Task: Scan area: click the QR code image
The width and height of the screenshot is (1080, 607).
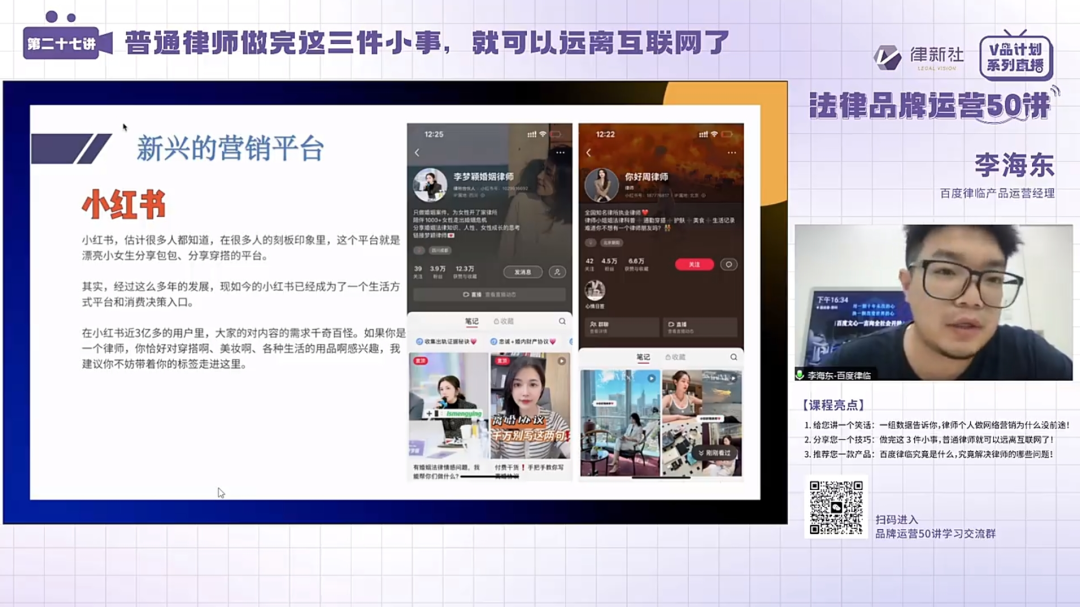Action: point(836,508)
